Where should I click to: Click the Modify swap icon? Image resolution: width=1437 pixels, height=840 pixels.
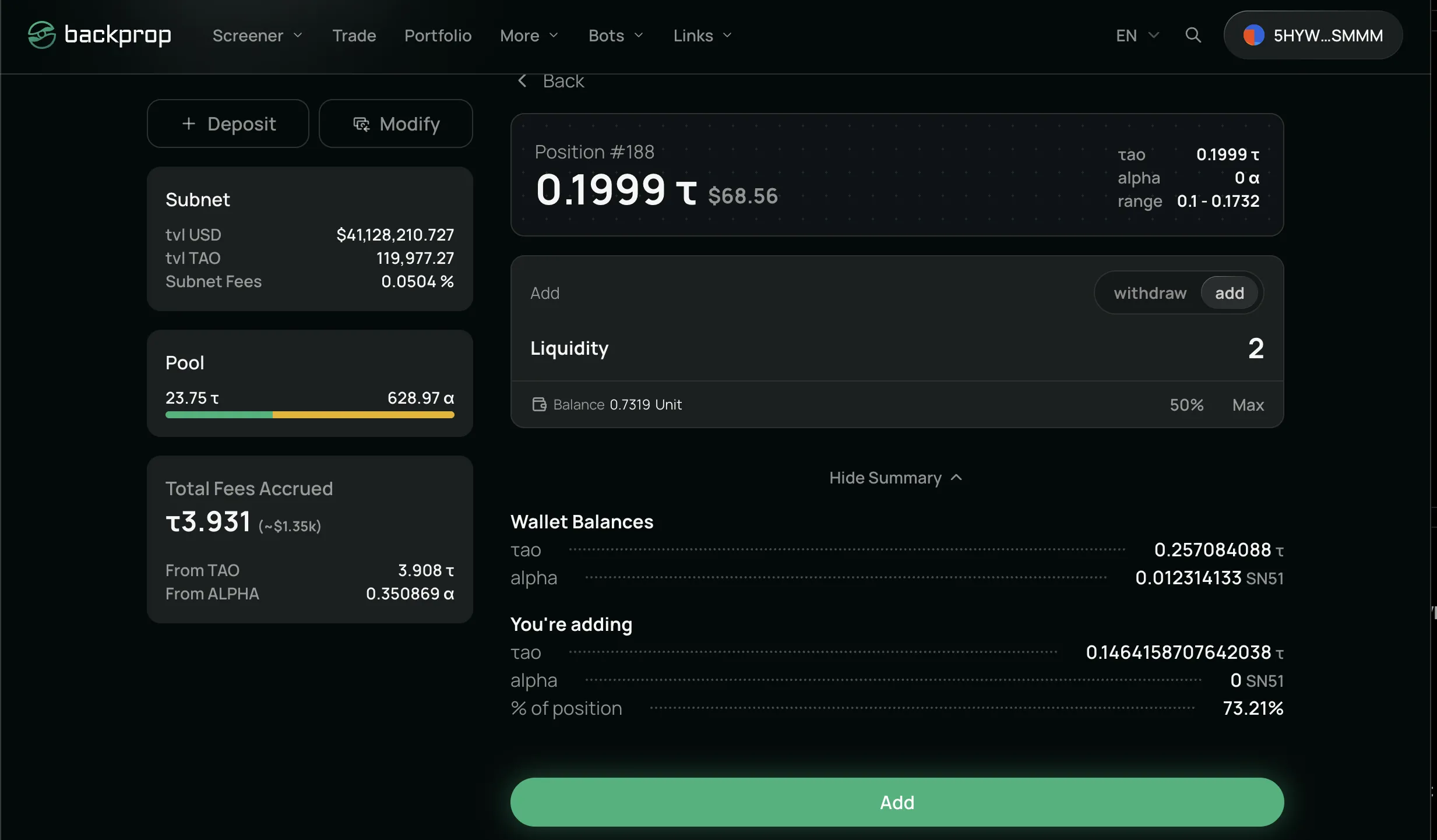[361, 124]
